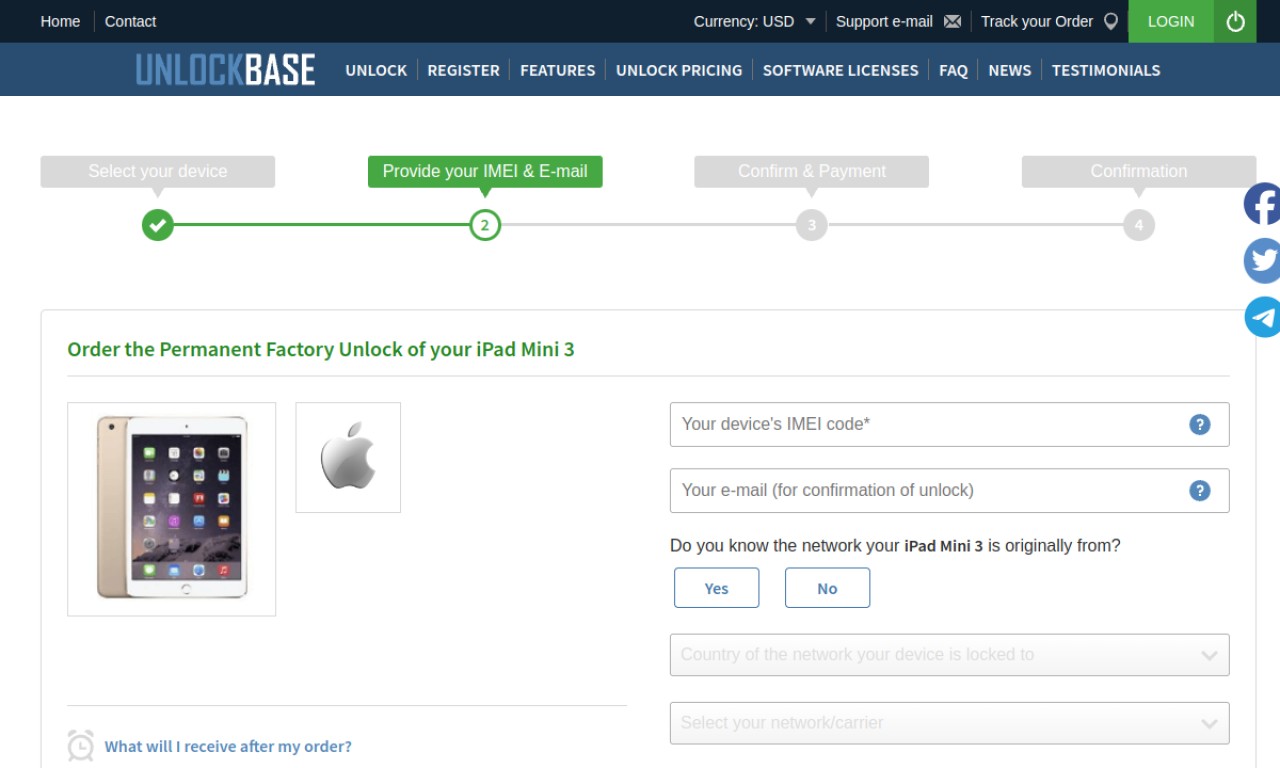Click the 'Confirmation' step label
Image resolution: width=1280 pixels, height=768 pixels.
coord(1139,171)
